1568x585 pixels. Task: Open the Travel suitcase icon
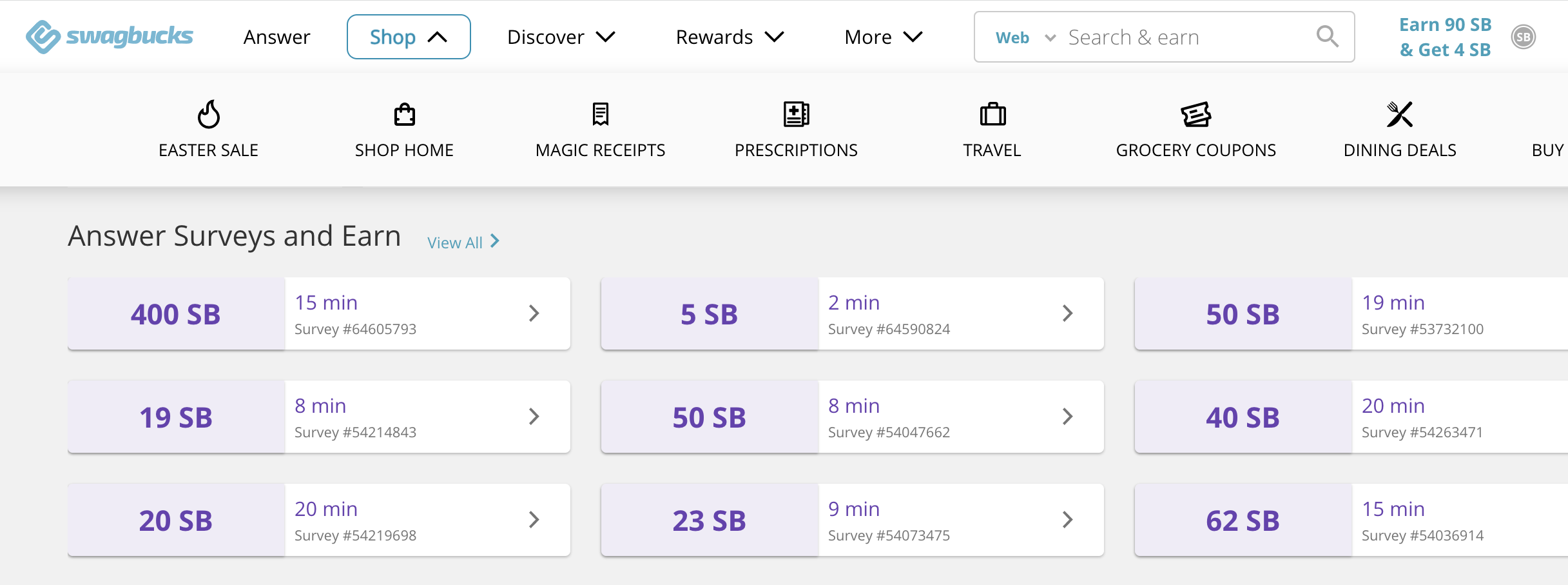[992, 115]
